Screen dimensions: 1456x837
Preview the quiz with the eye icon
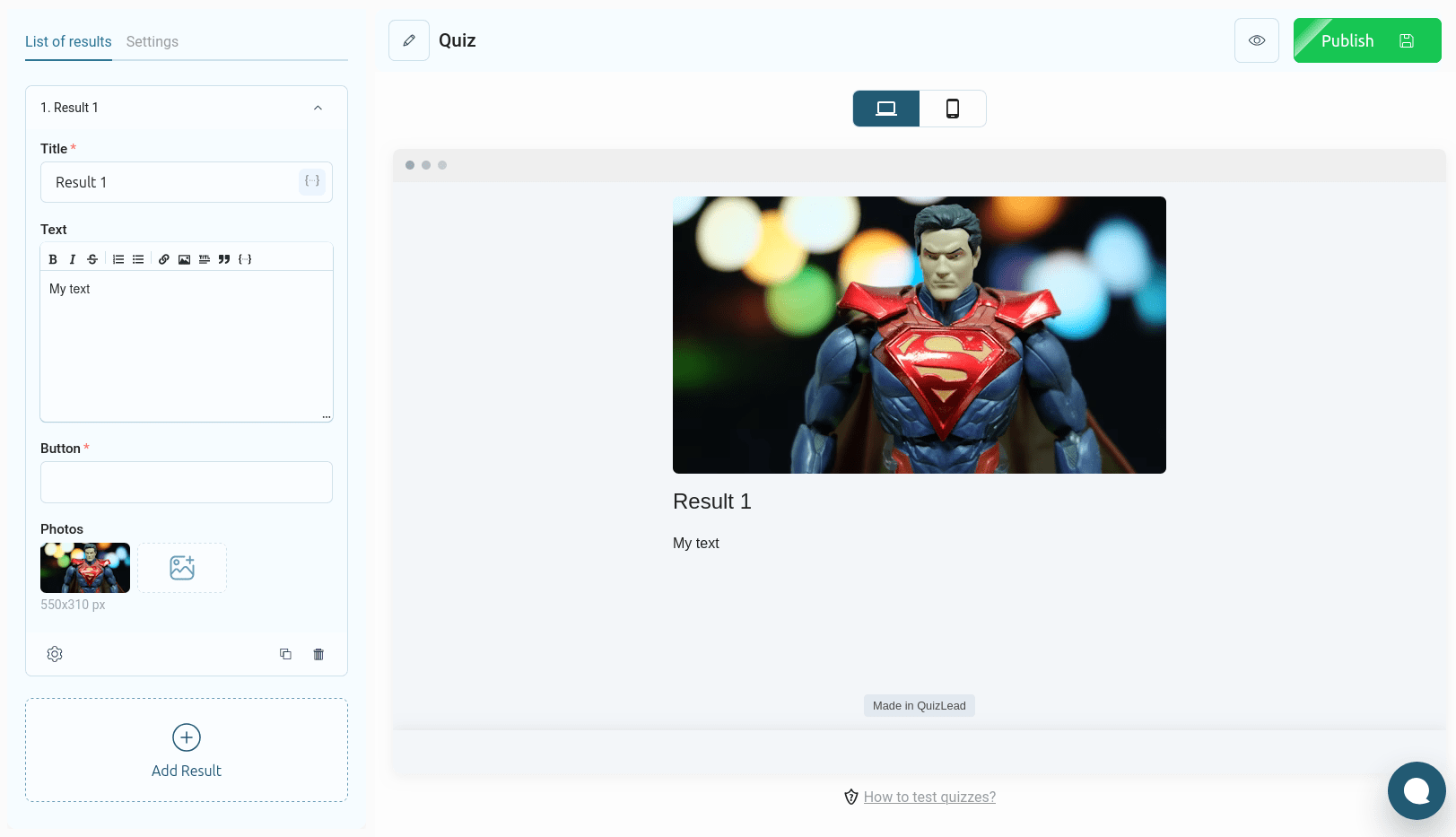click(1257, 40)
